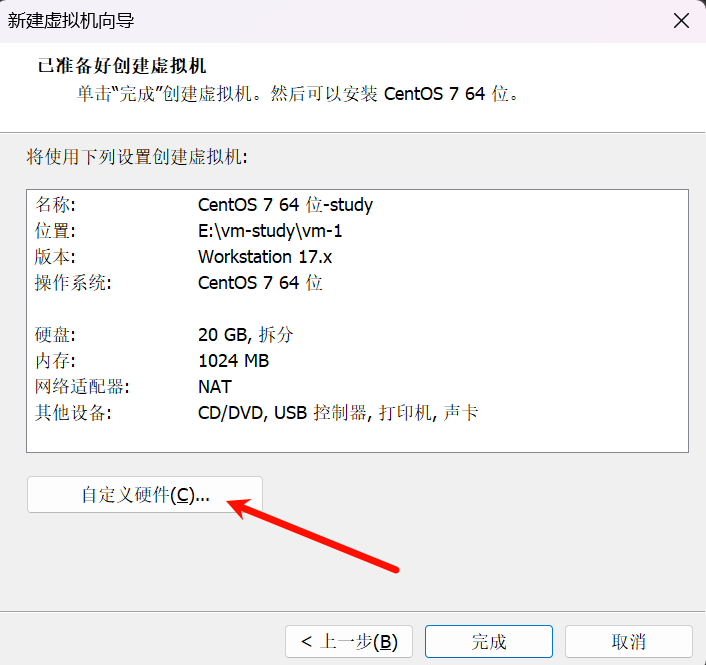Click disk value 20 GB, 拆分
This screenshot has width=706, height=665.
tap(245, 335)
